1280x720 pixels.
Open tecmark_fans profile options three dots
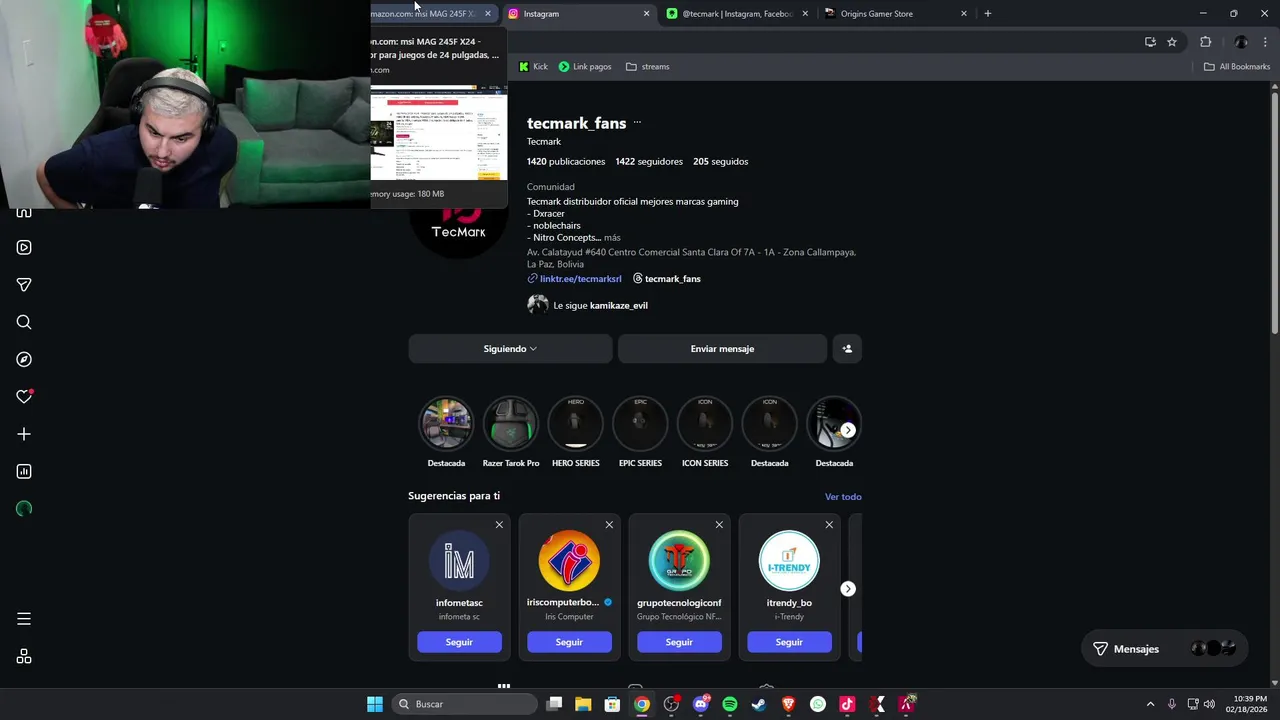(637, 123)
